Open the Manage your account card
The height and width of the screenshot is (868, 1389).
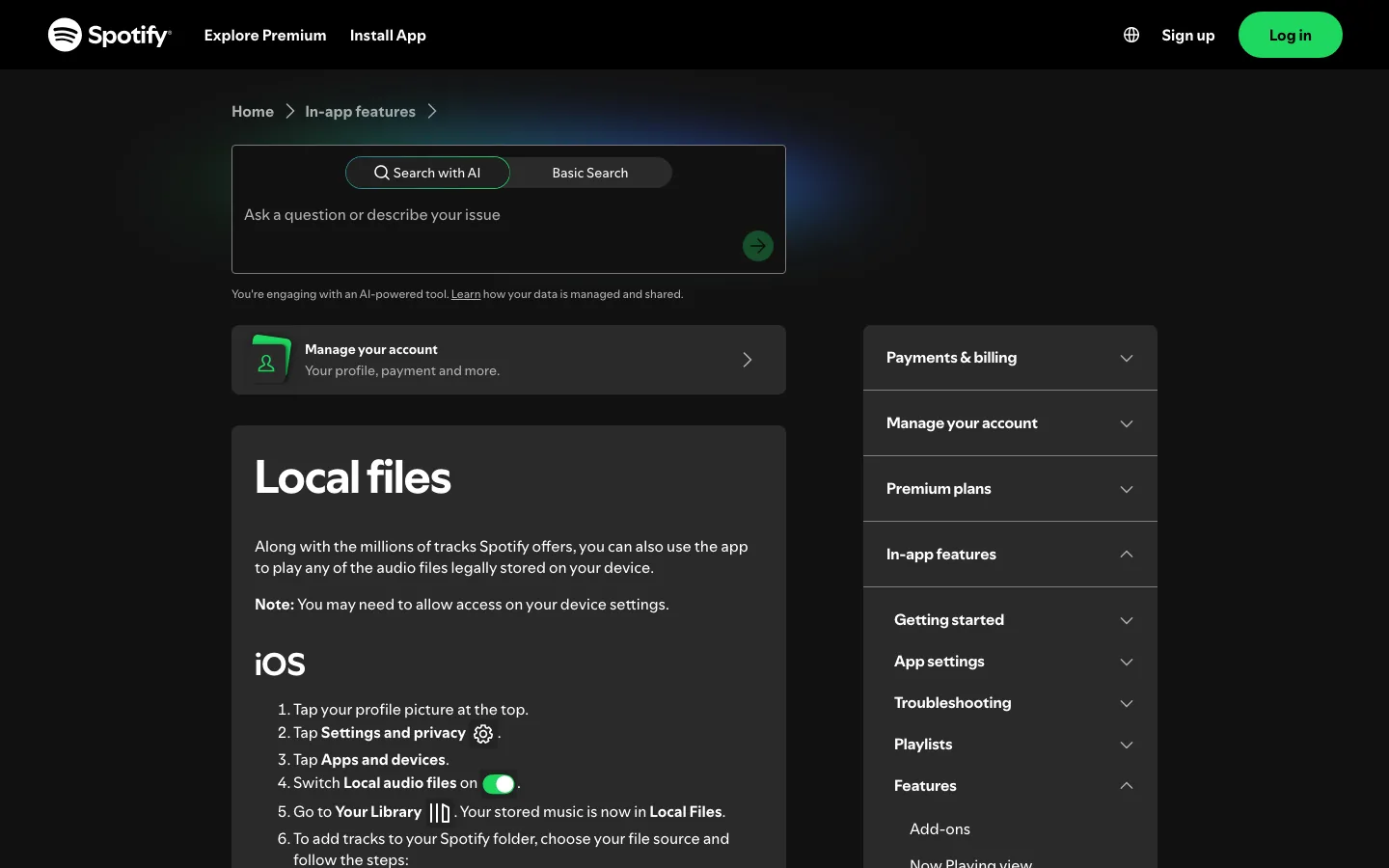pyautogui.click(x=508, y=360)
